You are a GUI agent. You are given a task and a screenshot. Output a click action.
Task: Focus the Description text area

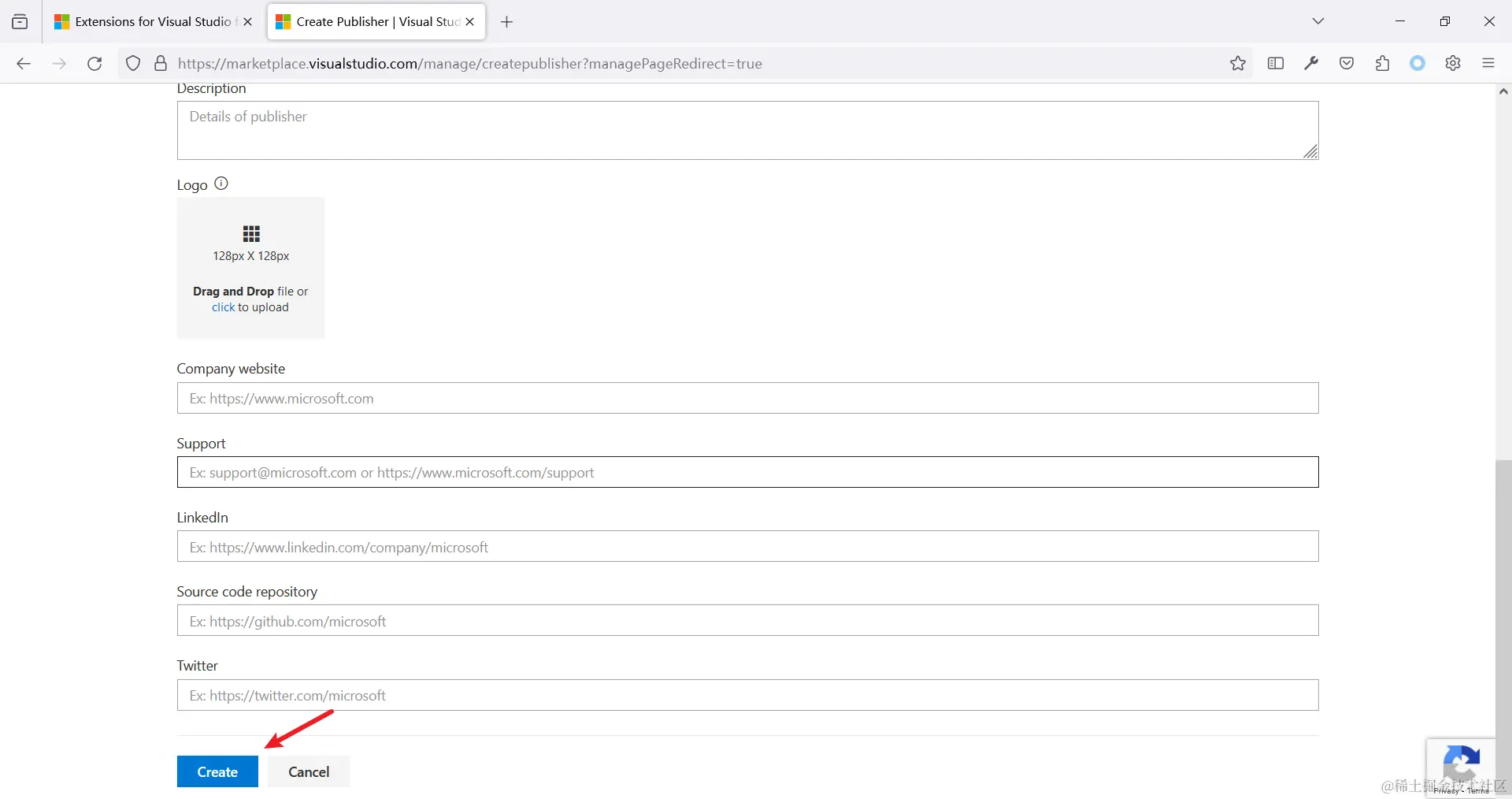click(747, 131)
